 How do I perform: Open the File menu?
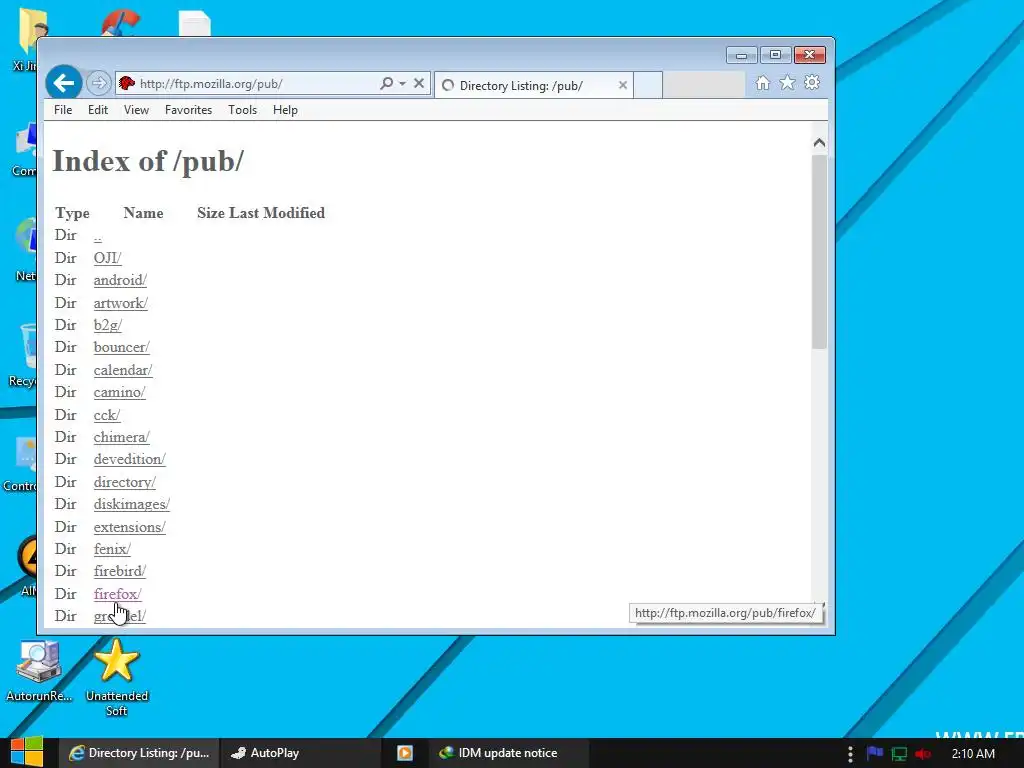[x=63, y=110]
